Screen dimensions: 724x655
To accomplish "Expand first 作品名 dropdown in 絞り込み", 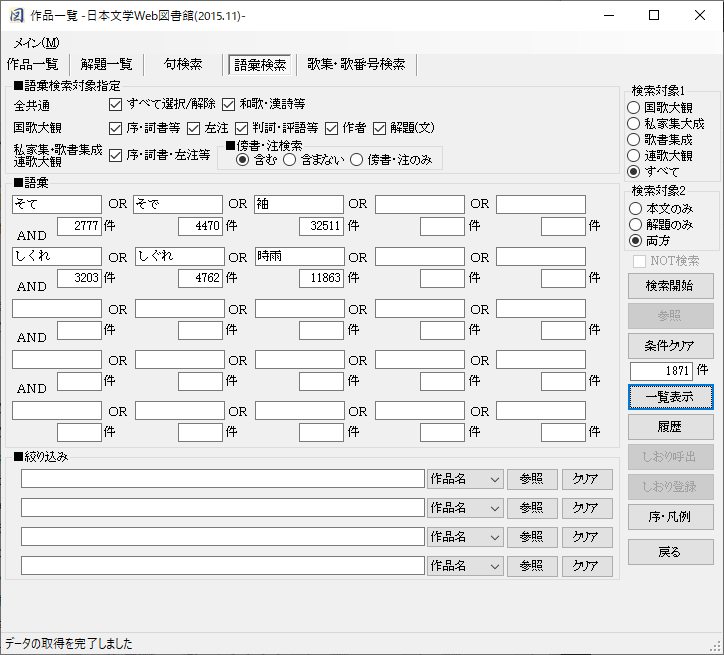I will [465, 479].
